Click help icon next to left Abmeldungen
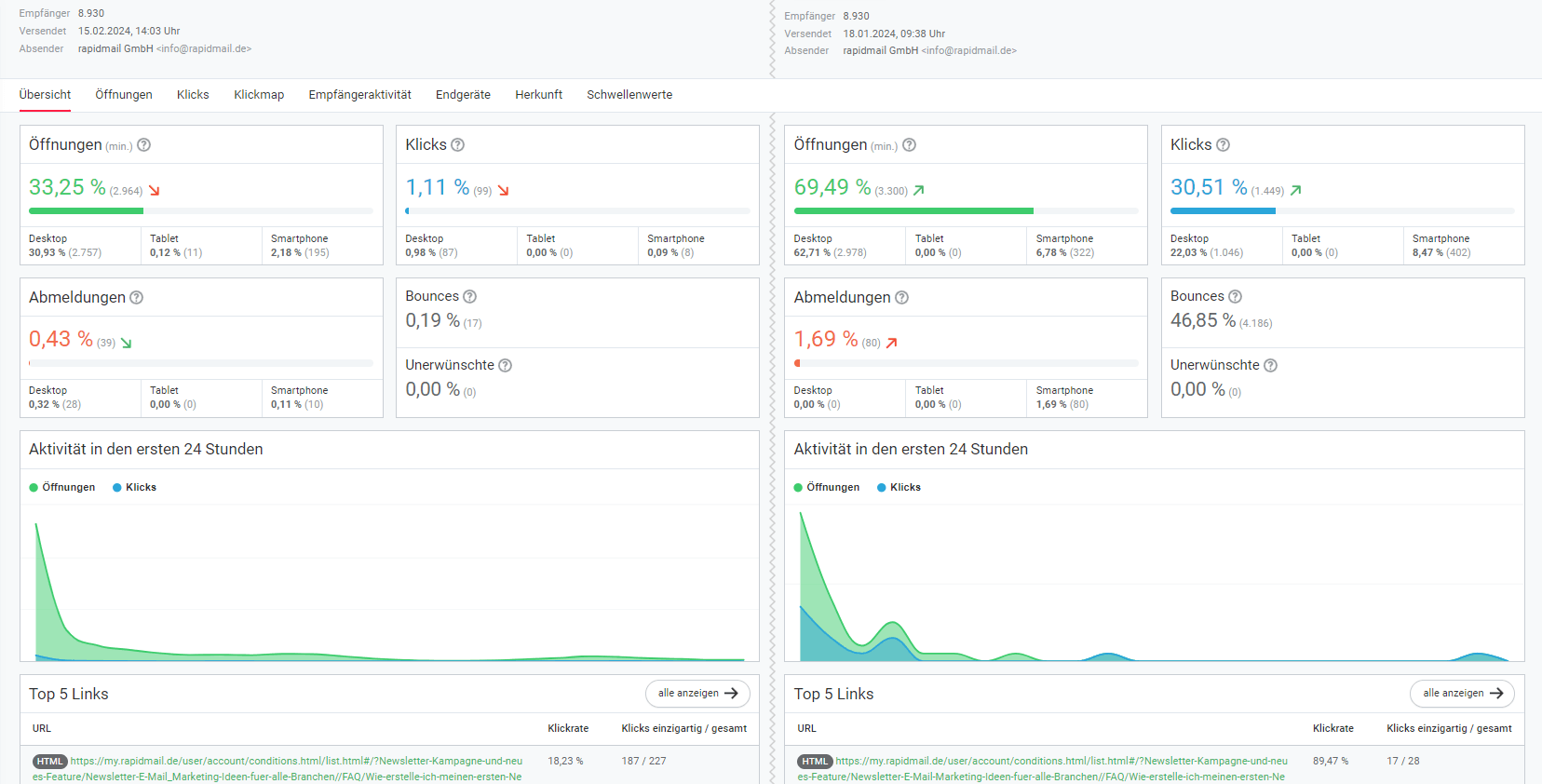The image size is (1542, 784). (137, 298)
